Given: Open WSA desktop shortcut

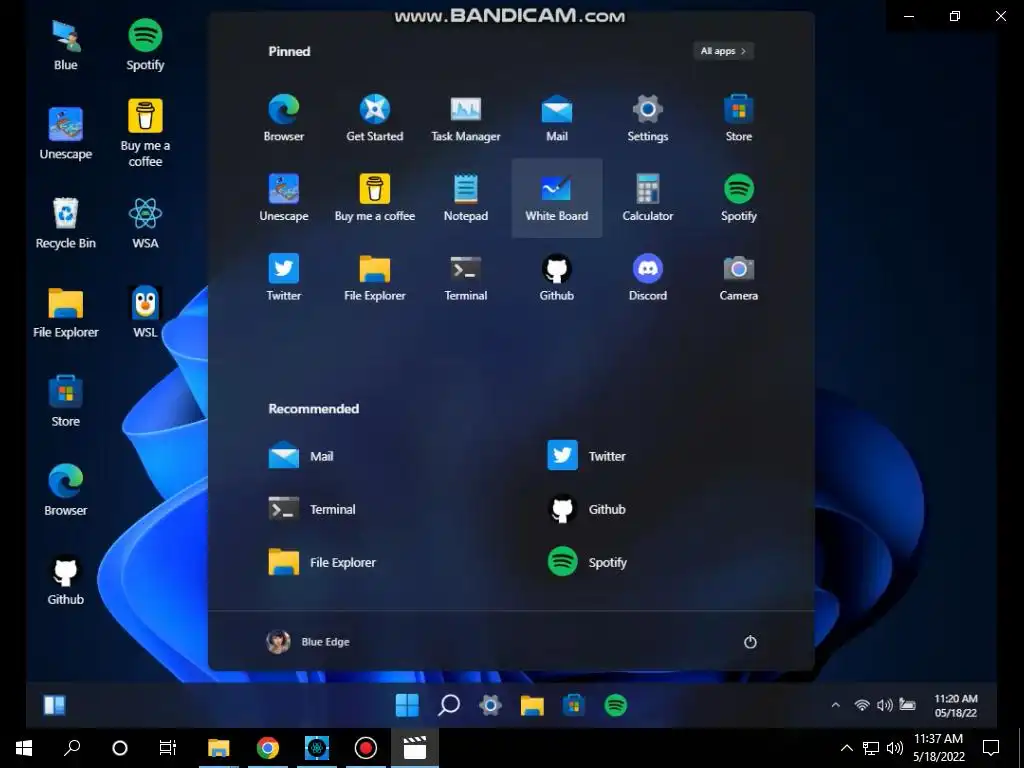Looking at the screenshot, I should click(145, 223).
